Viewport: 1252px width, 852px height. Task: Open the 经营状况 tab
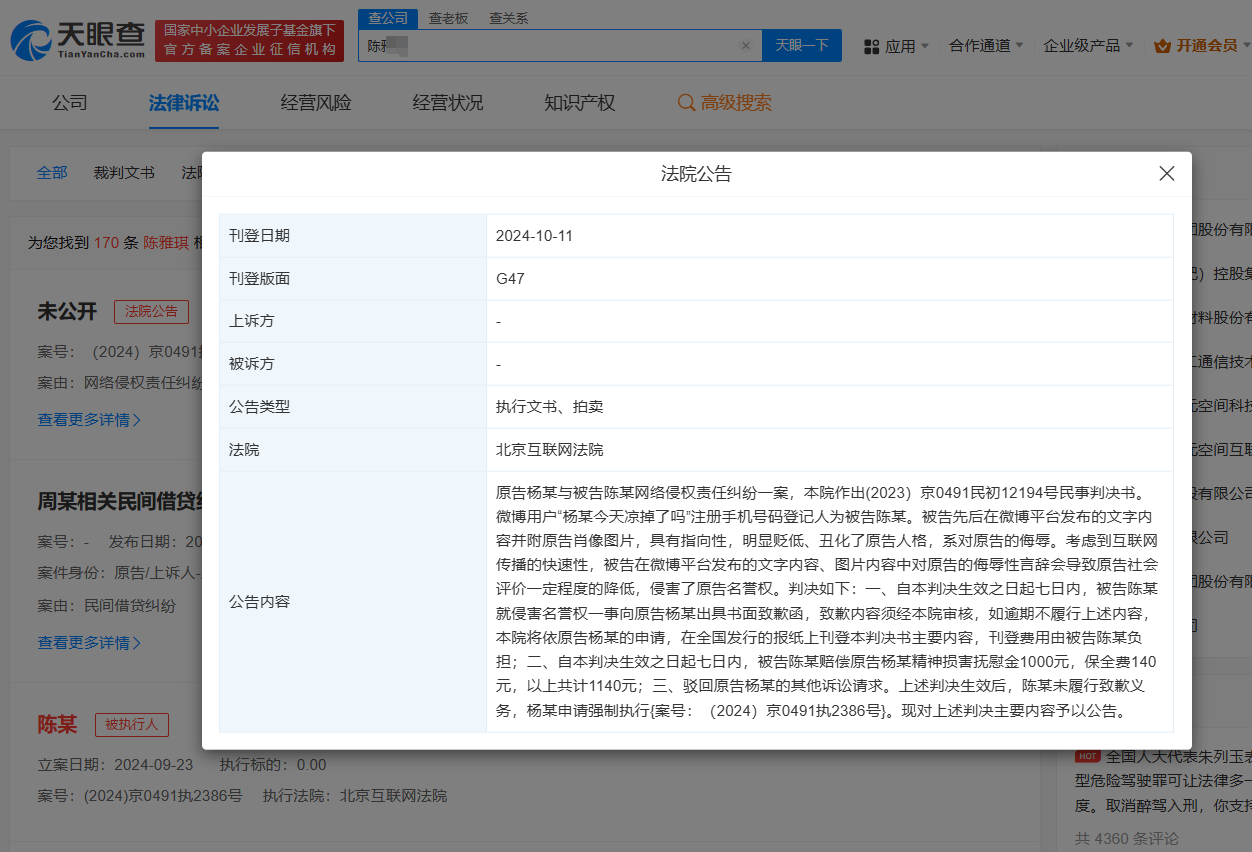447,103
